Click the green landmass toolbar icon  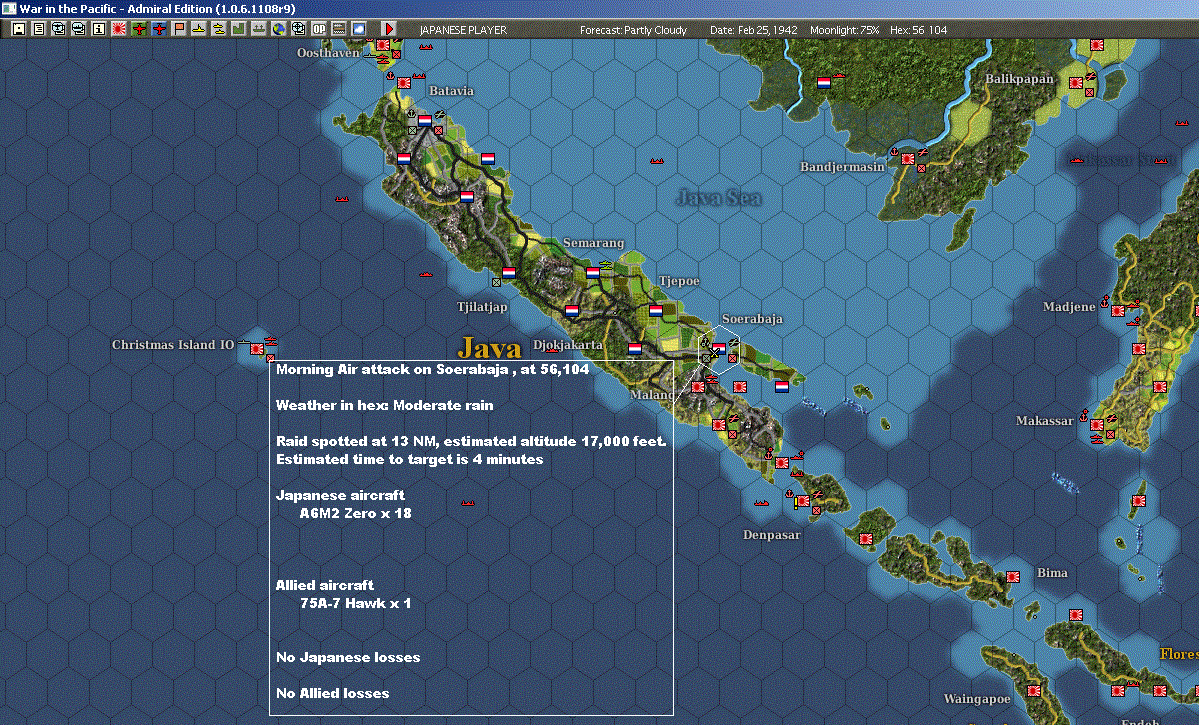(x=238, y=29)
